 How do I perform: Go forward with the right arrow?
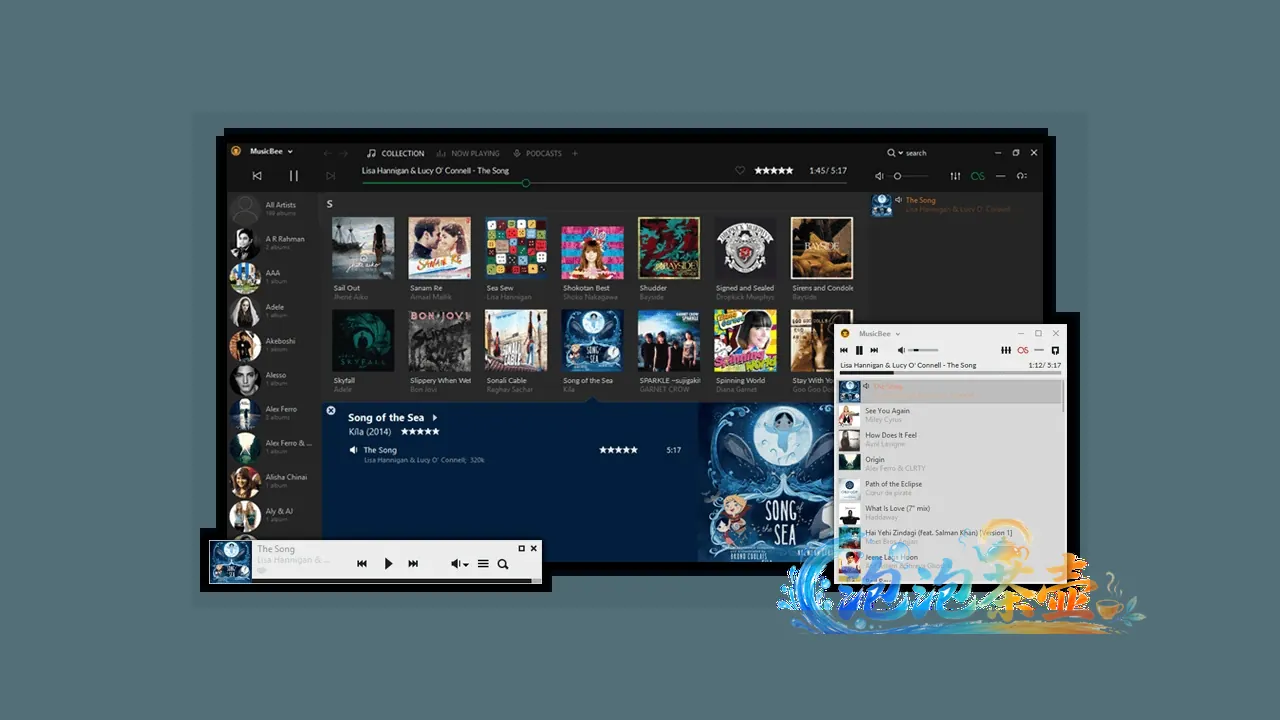(x=344, y=154)
